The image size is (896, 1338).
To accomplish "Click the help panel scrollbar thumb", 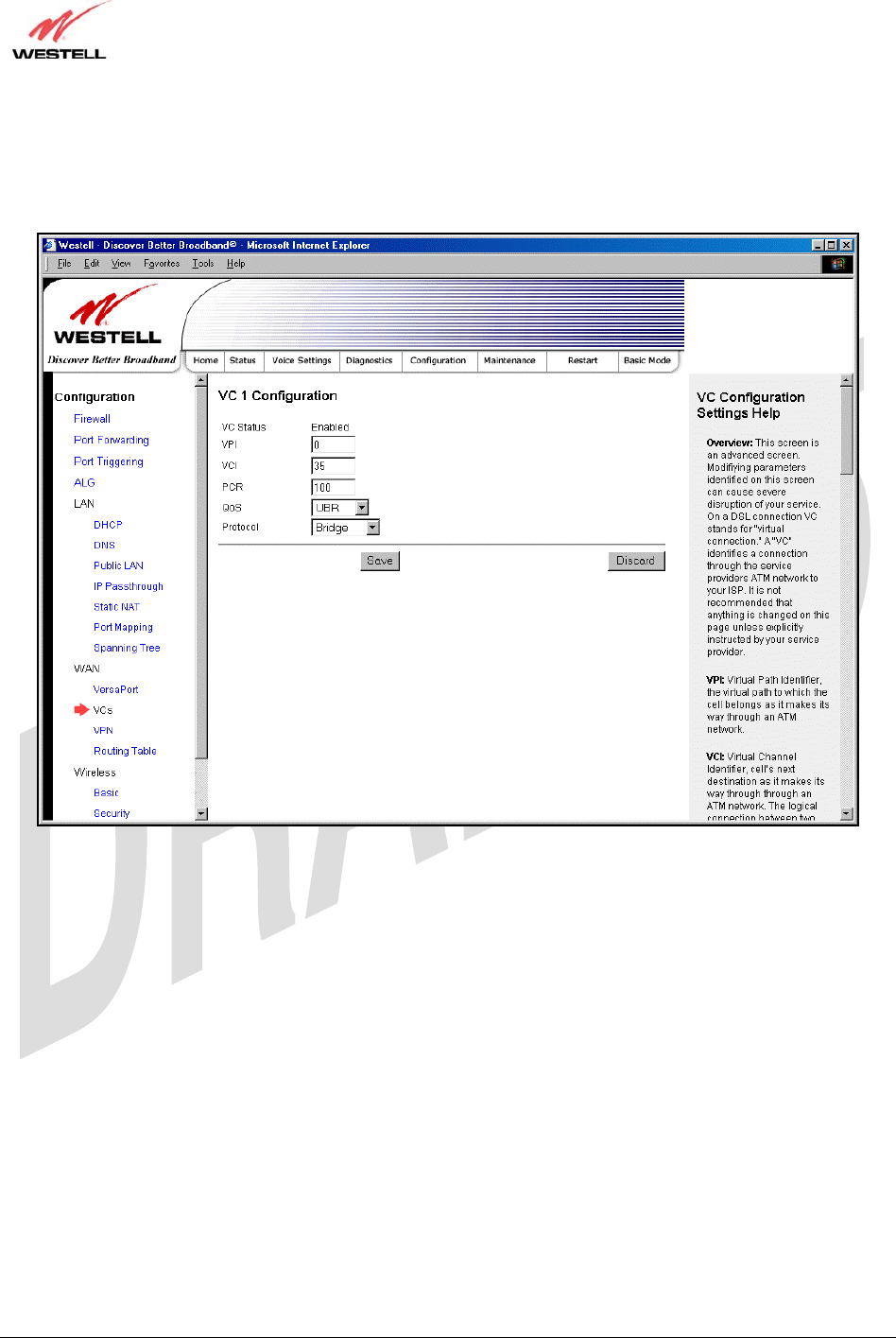I will point(847,430).
